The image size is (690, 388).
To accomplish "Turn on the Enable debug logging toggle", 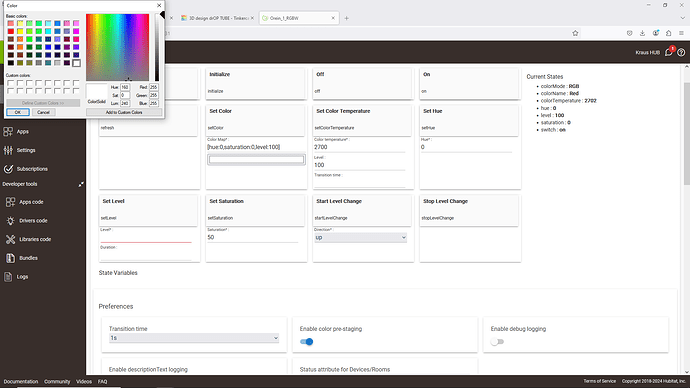I will point(497,342).
